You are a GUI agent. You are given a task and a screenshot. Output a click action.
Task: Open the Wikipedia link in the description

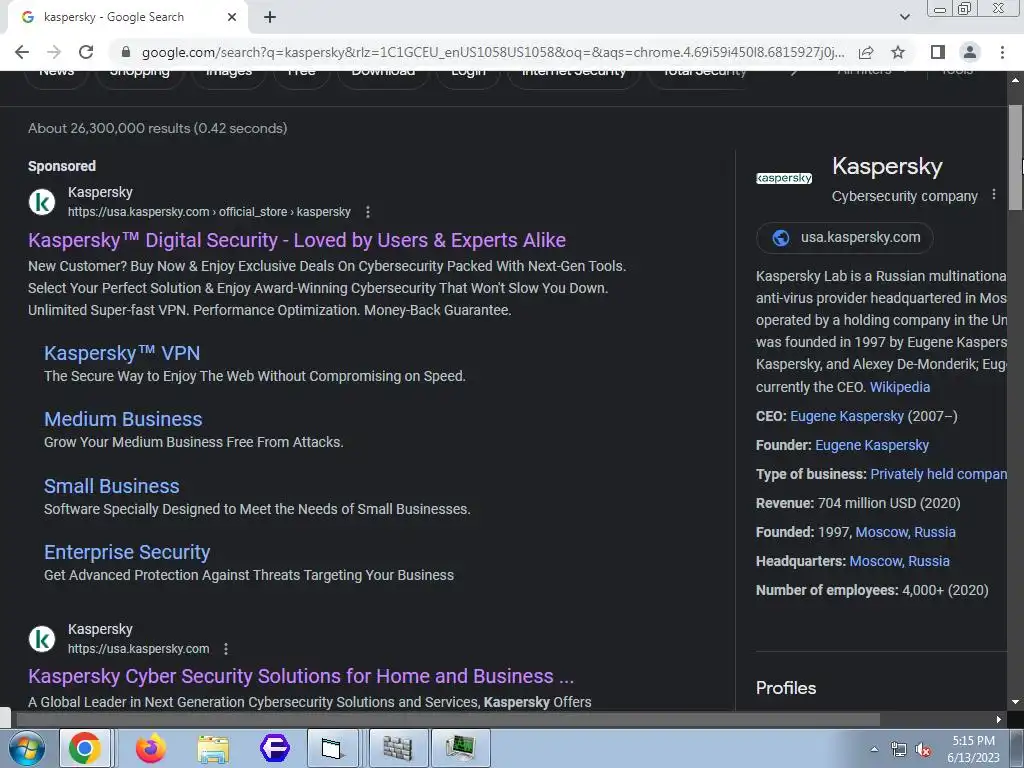point(900,387)
